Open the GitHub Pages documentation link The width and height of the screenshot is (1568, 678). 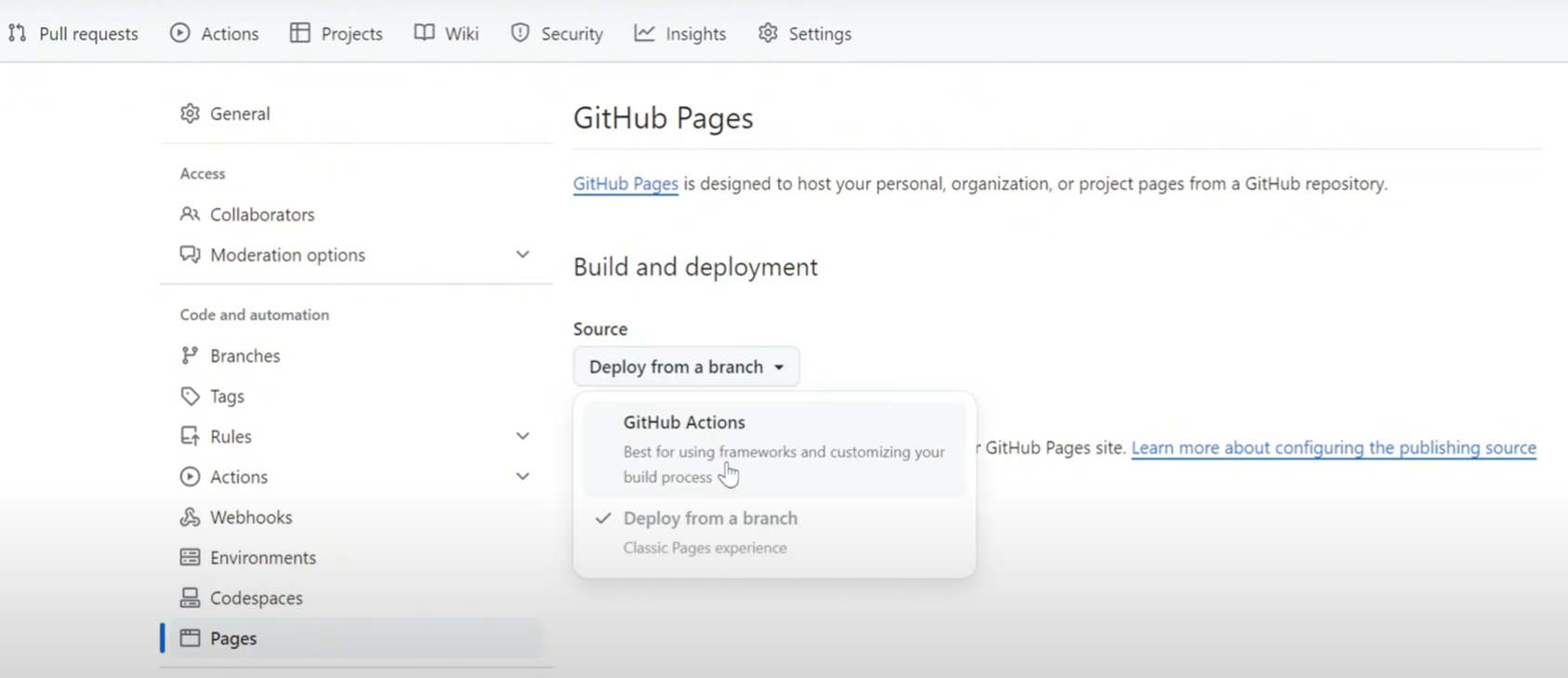tap(626, 184)
